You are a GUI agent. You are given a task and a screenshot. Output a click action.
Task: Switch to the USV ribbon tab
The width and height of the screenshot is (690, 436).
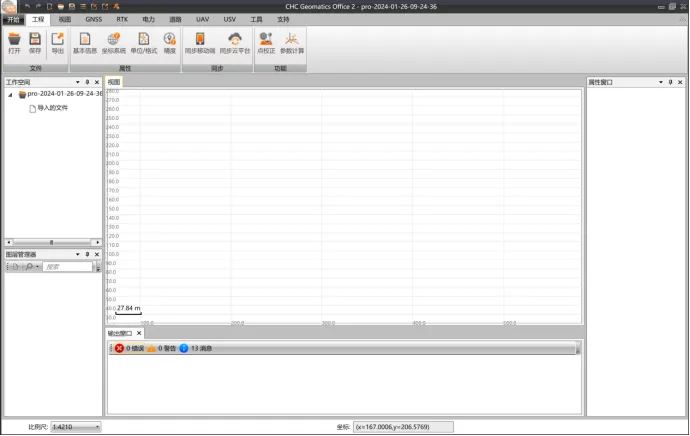(229, 19)
